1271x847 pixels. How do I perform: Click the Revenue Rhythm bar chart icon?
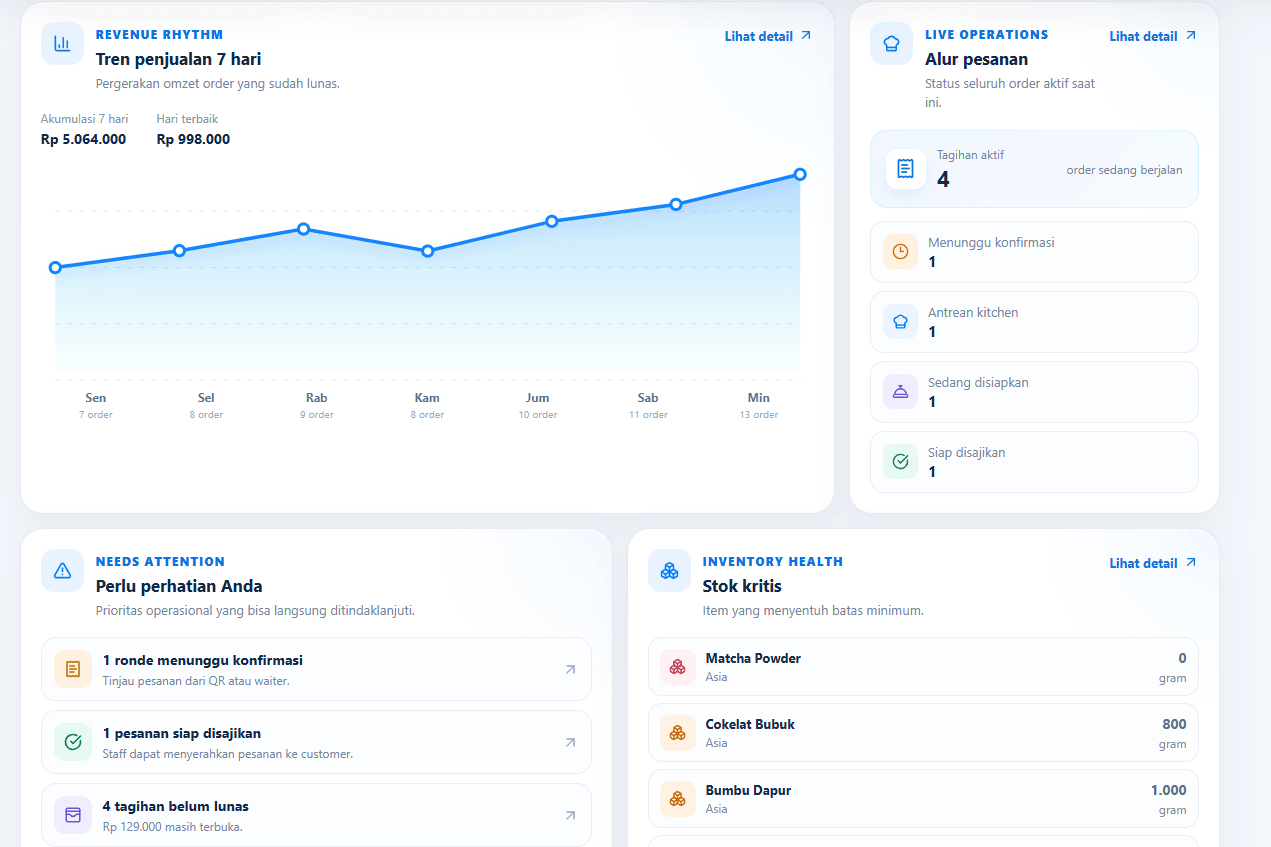pos(62,43)
